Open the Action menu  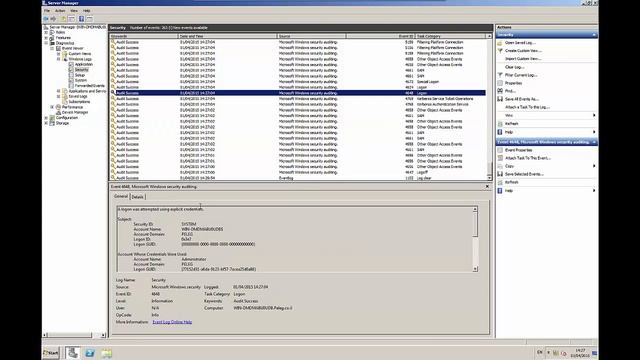click(x=60, y=11)
